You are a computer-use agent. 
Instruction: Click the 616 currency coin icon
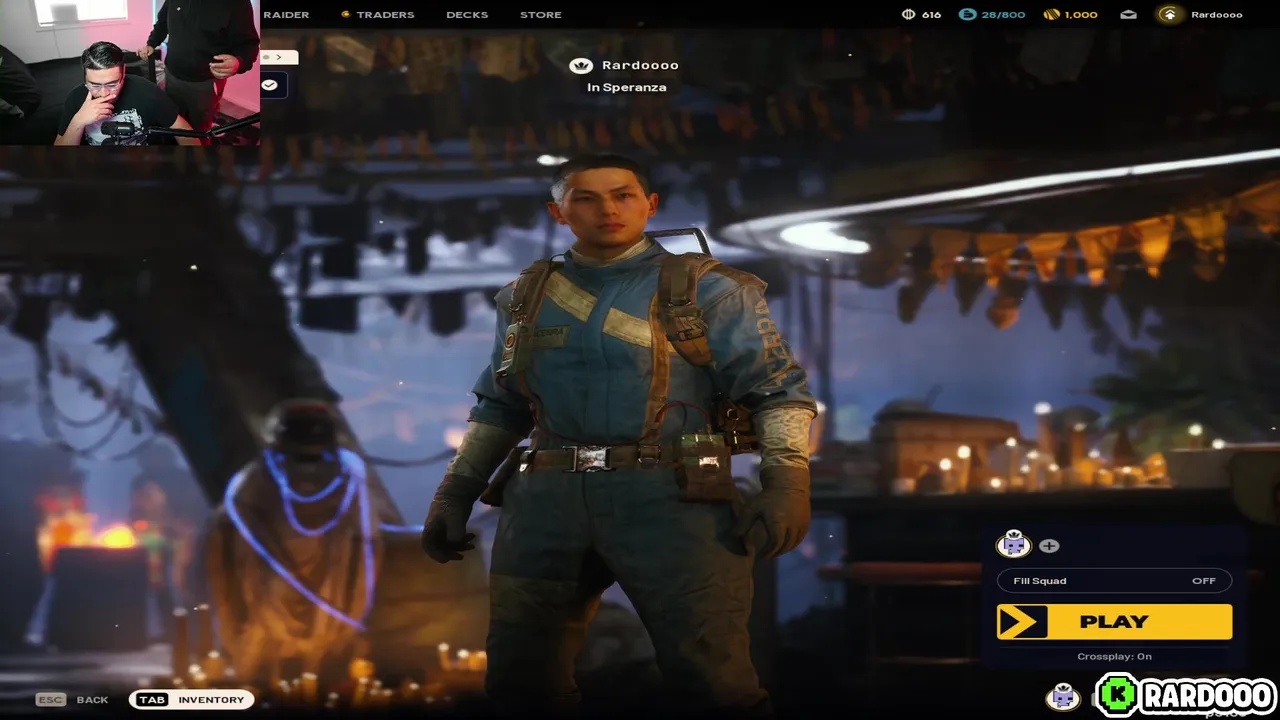click(x=909, y=15)
